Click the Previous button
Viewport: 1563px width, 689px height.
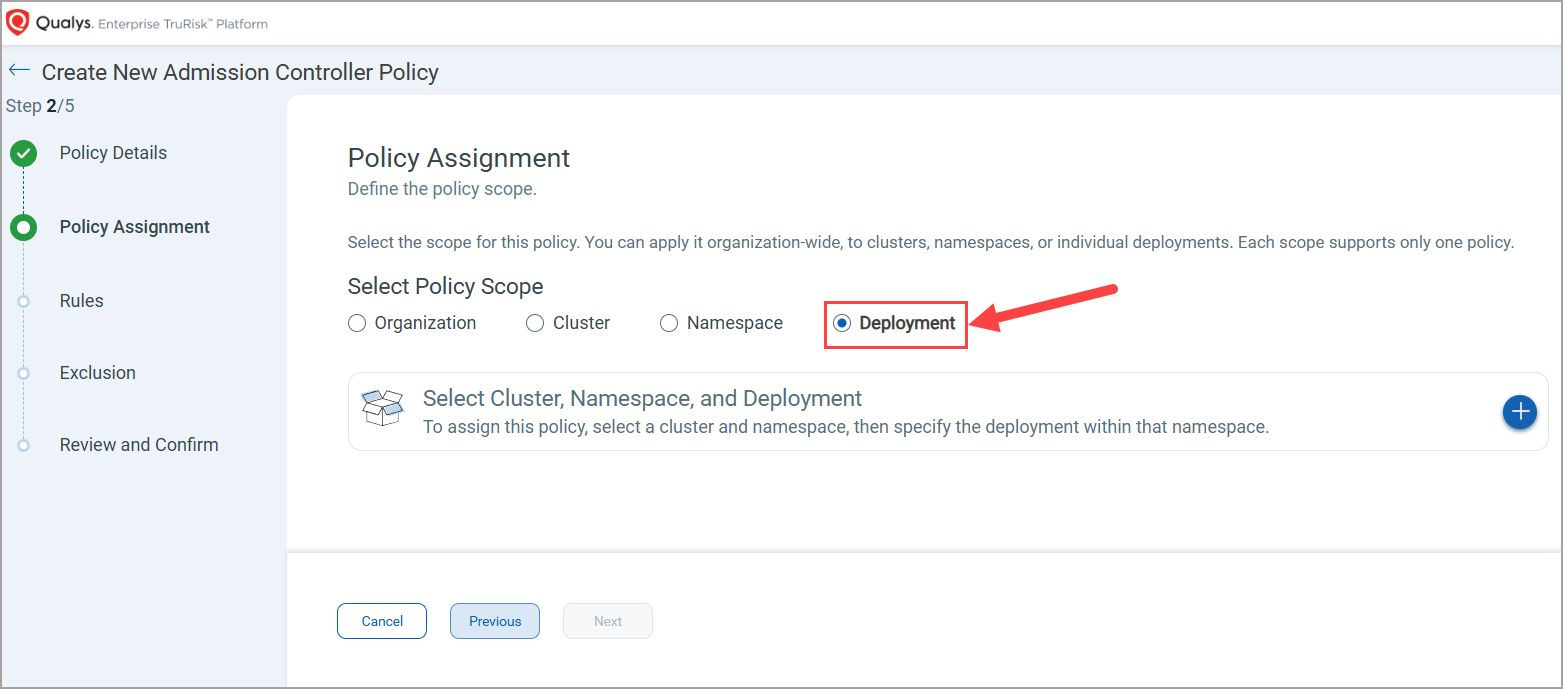point(495,621)
